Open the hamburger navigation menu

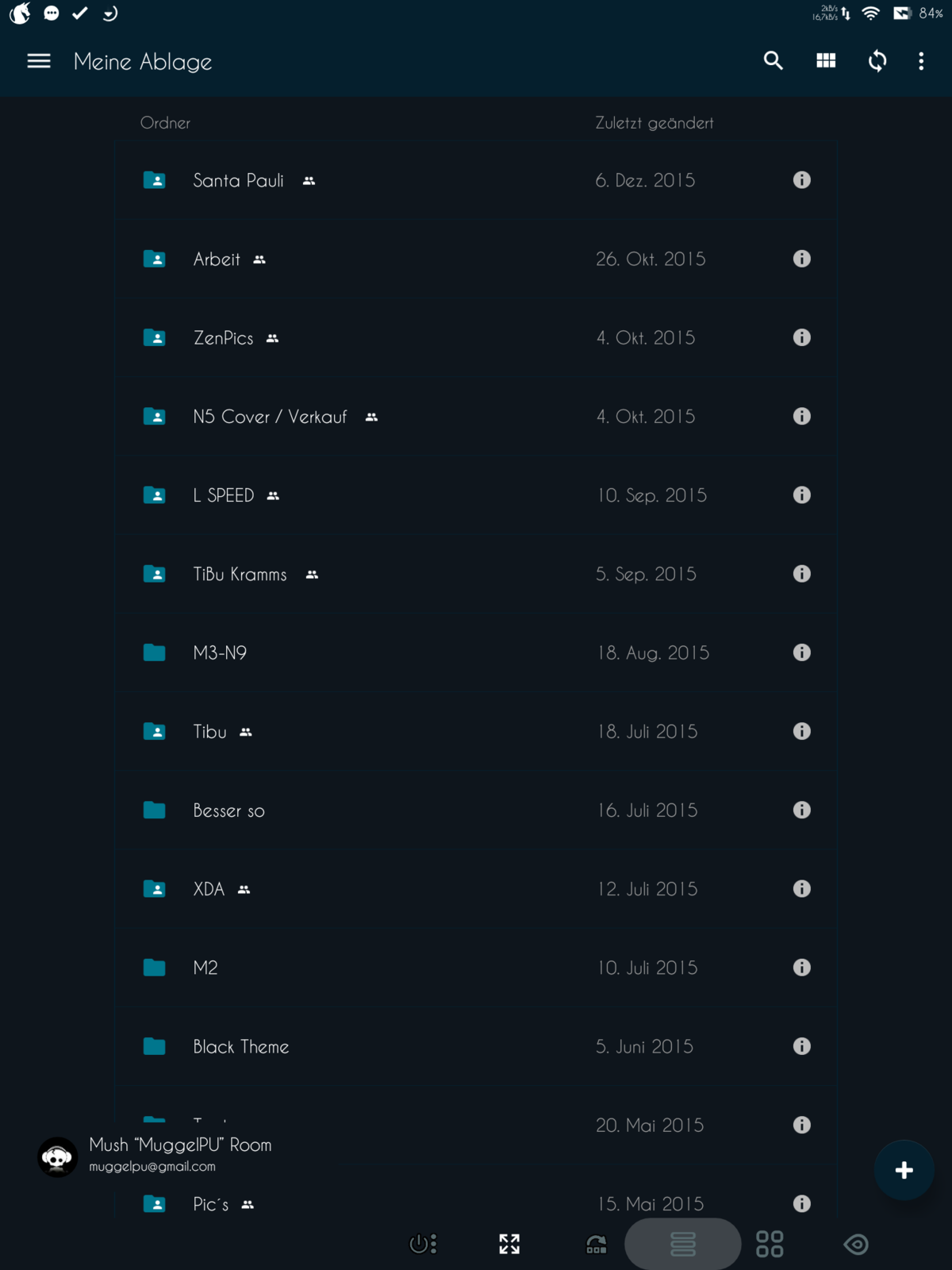39,61
